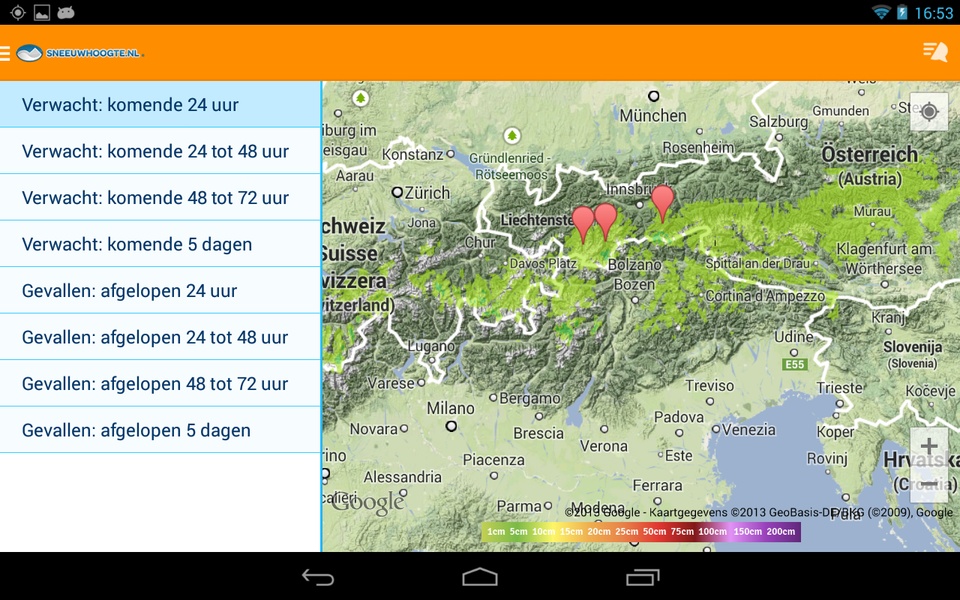This screenshot has height=600, width=960.
Task: Tap the Bergamo city label
Action: pos(530,399)
